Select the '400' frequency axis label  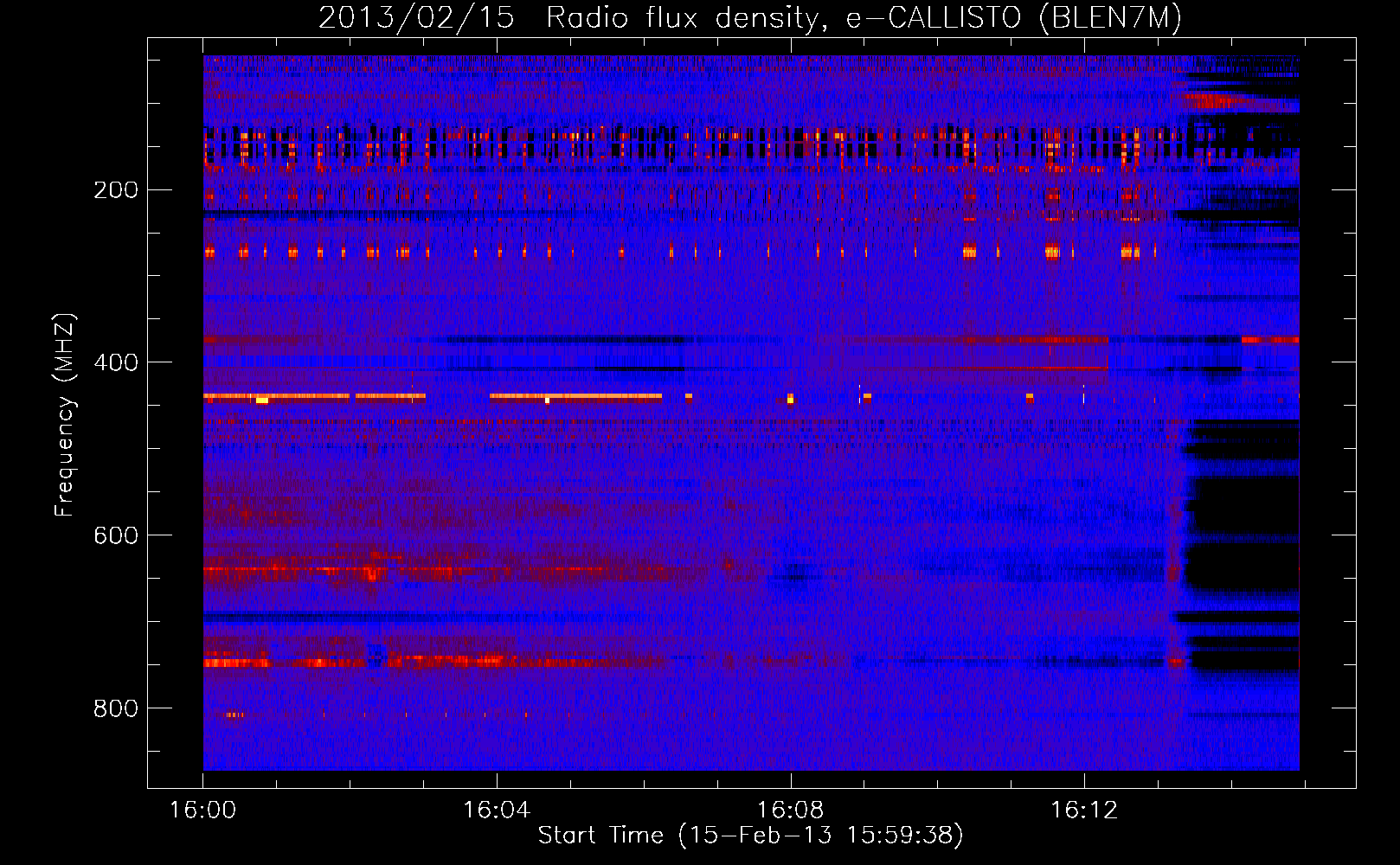tap(115, 362)
